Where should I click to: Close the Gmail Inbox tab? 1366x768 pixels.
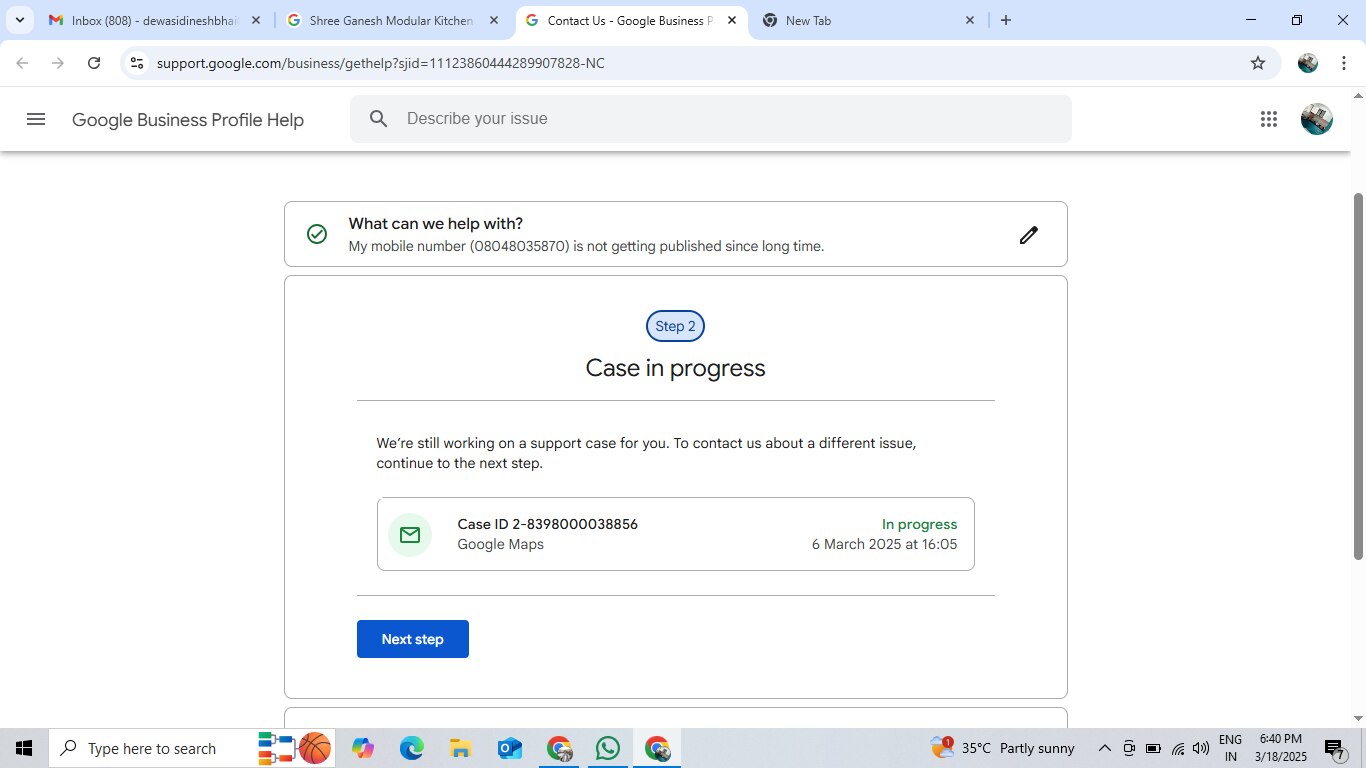point(255,20)
